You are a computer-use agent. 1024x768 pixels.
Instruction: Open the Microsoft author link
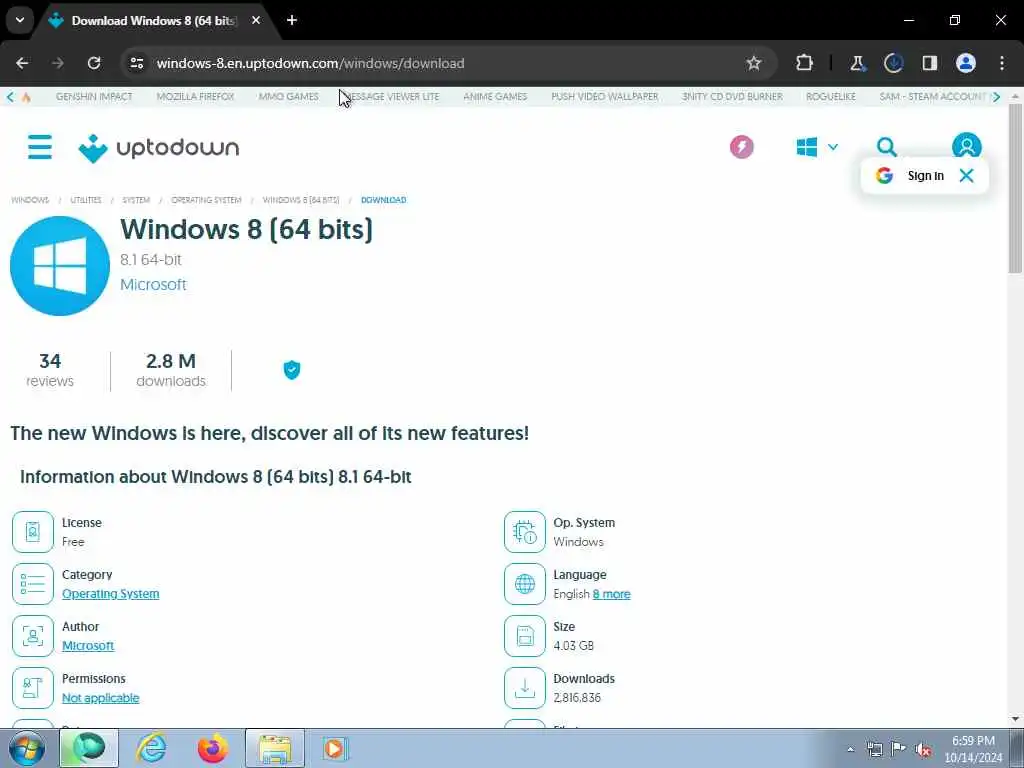pyautogui.click(x=88, y=645)
